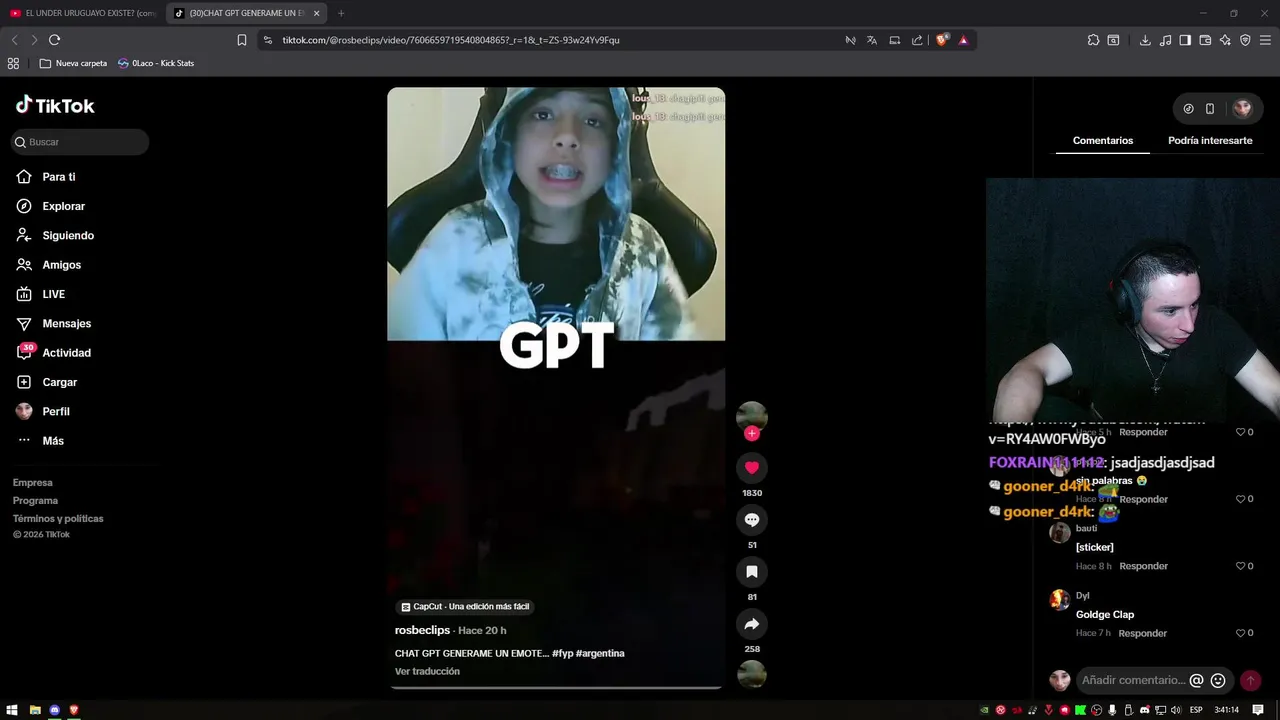Reload the page
The width and height of the screenshot is (1280, 720).
pos(54,40)
